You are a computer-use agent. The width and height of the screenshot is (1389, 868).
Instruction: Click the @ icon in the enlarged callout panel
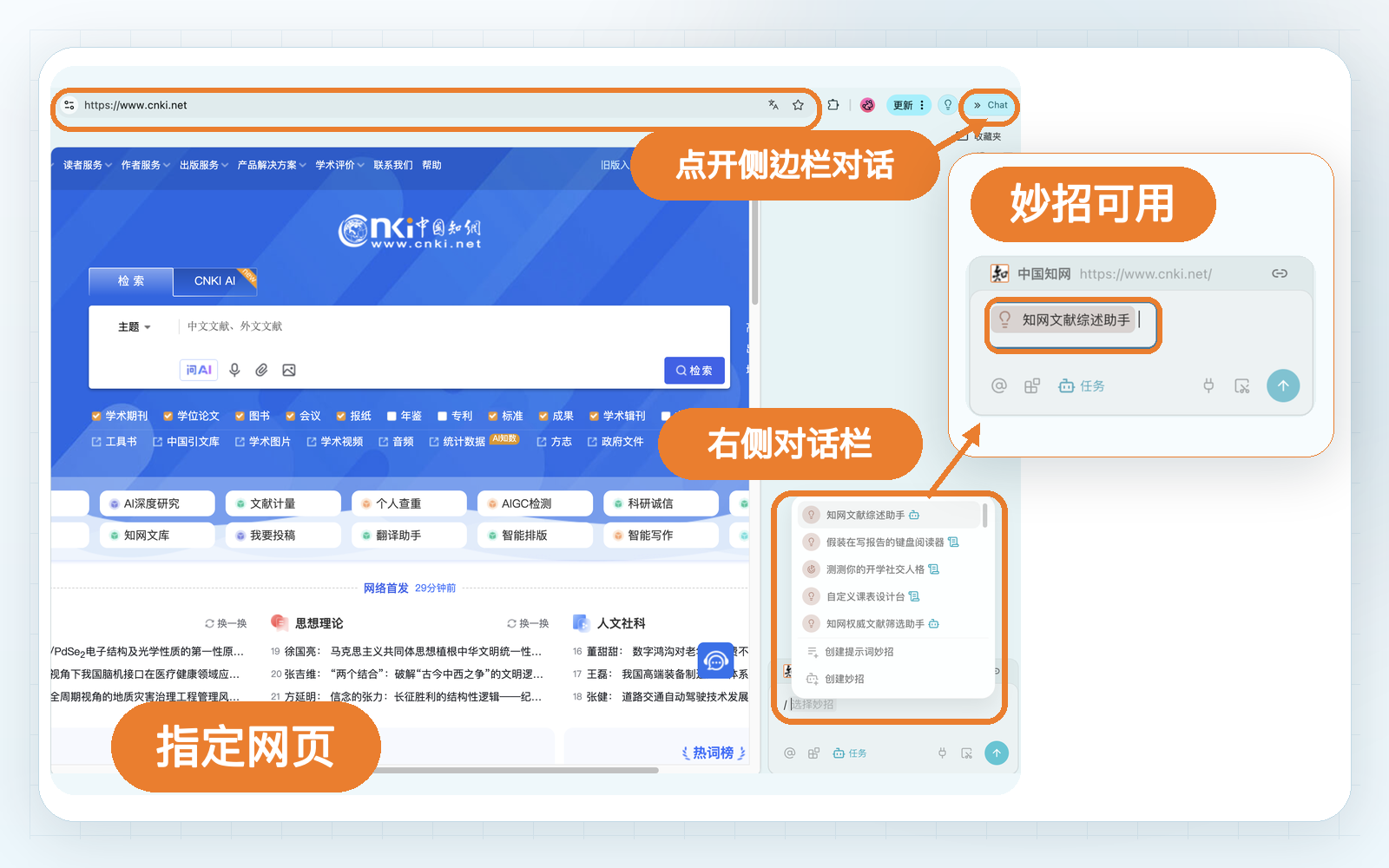pyautogui.click(x=999, y=385)
